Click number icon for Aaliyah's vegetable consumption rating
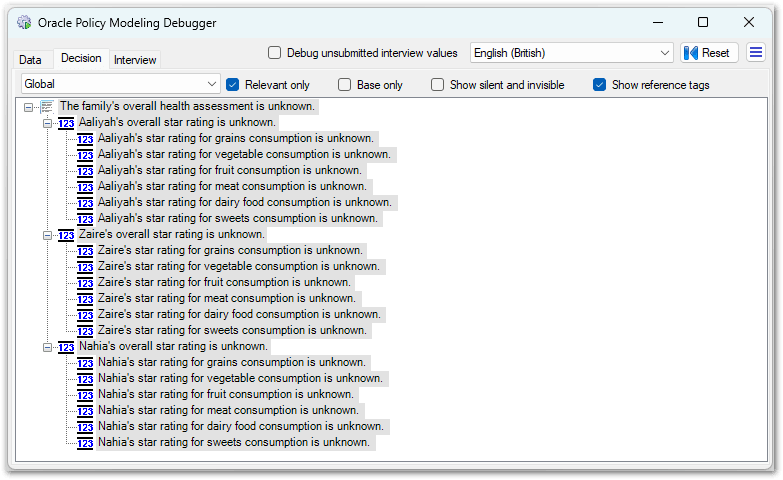 coord(85,155)
